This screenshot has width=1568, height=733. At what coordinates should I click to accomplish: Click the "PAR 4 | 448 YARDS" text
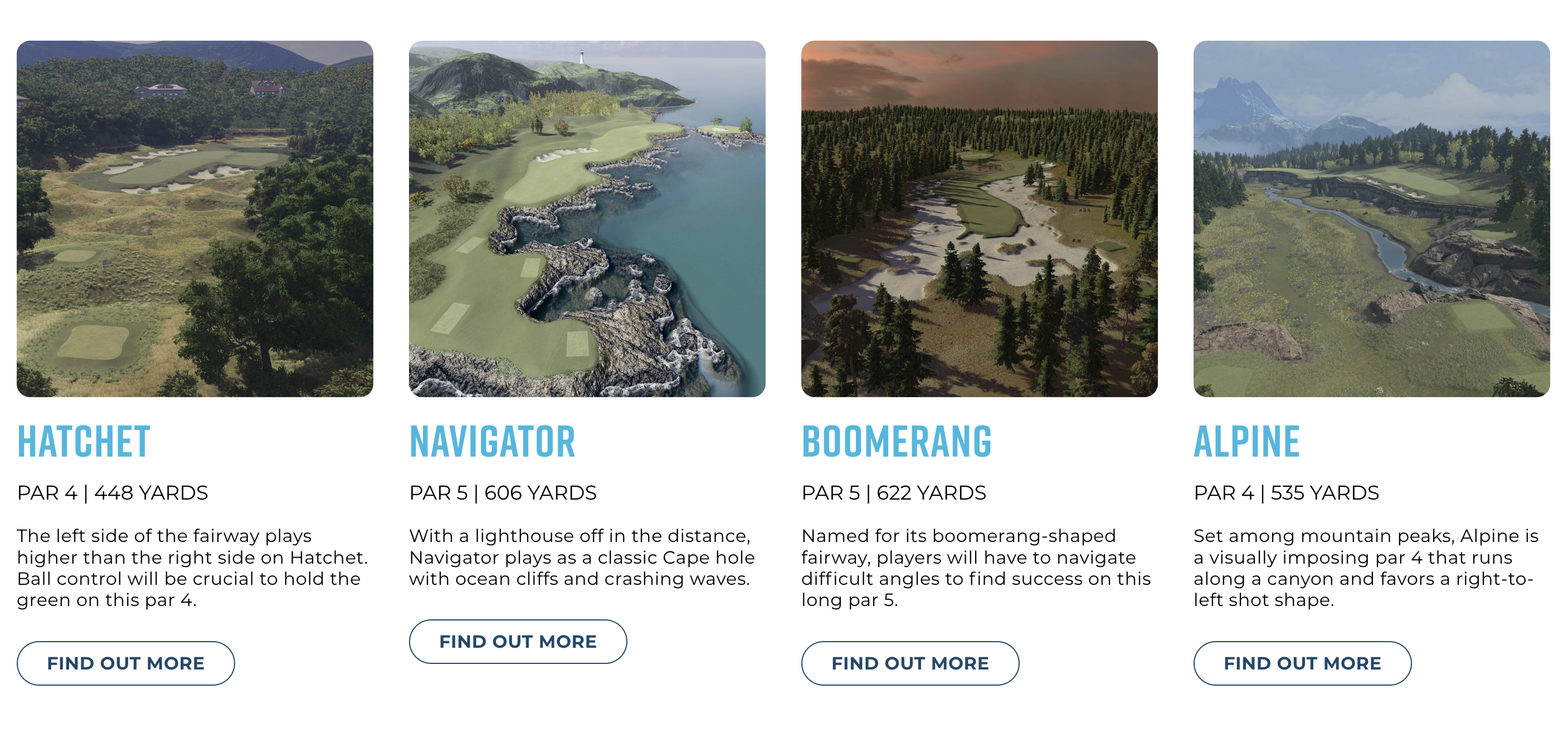click(x=113, y=493)
